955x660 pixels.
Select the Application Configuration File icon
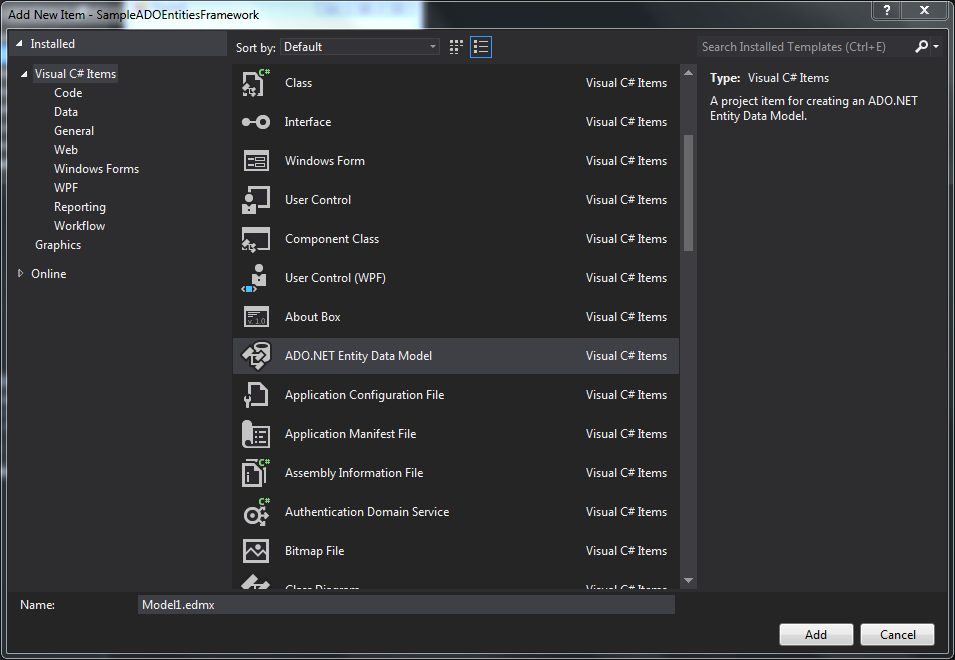[x=256, y=395]
